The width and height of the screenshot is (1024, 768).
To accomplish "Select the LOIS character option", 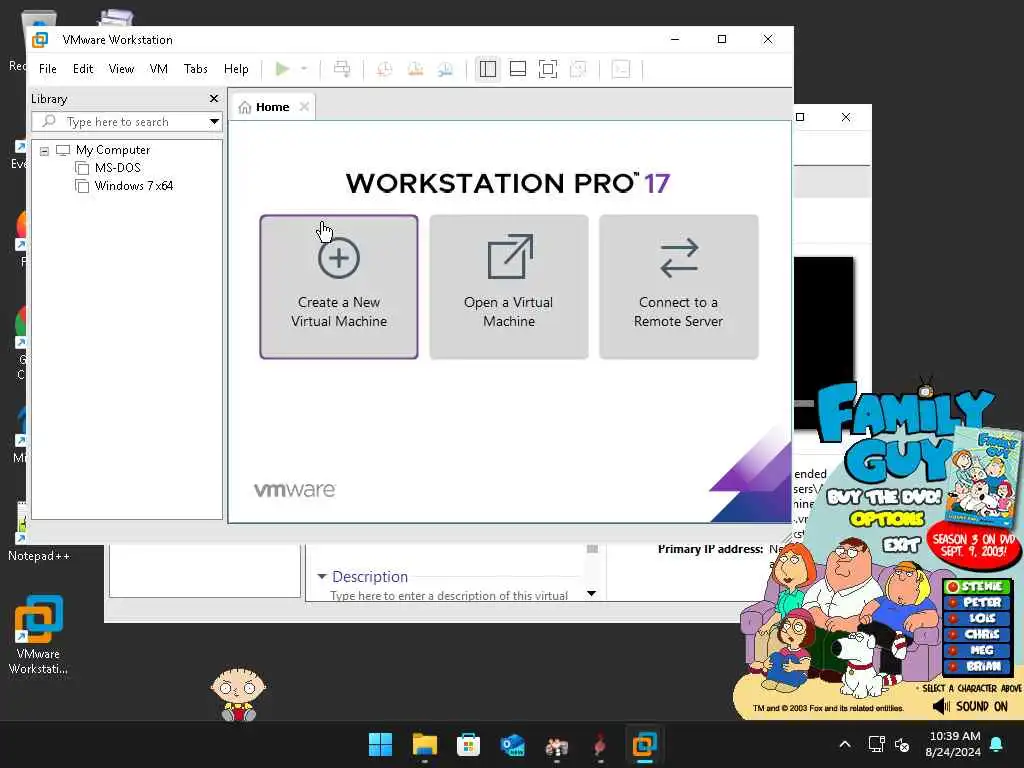I will point(977,618).
